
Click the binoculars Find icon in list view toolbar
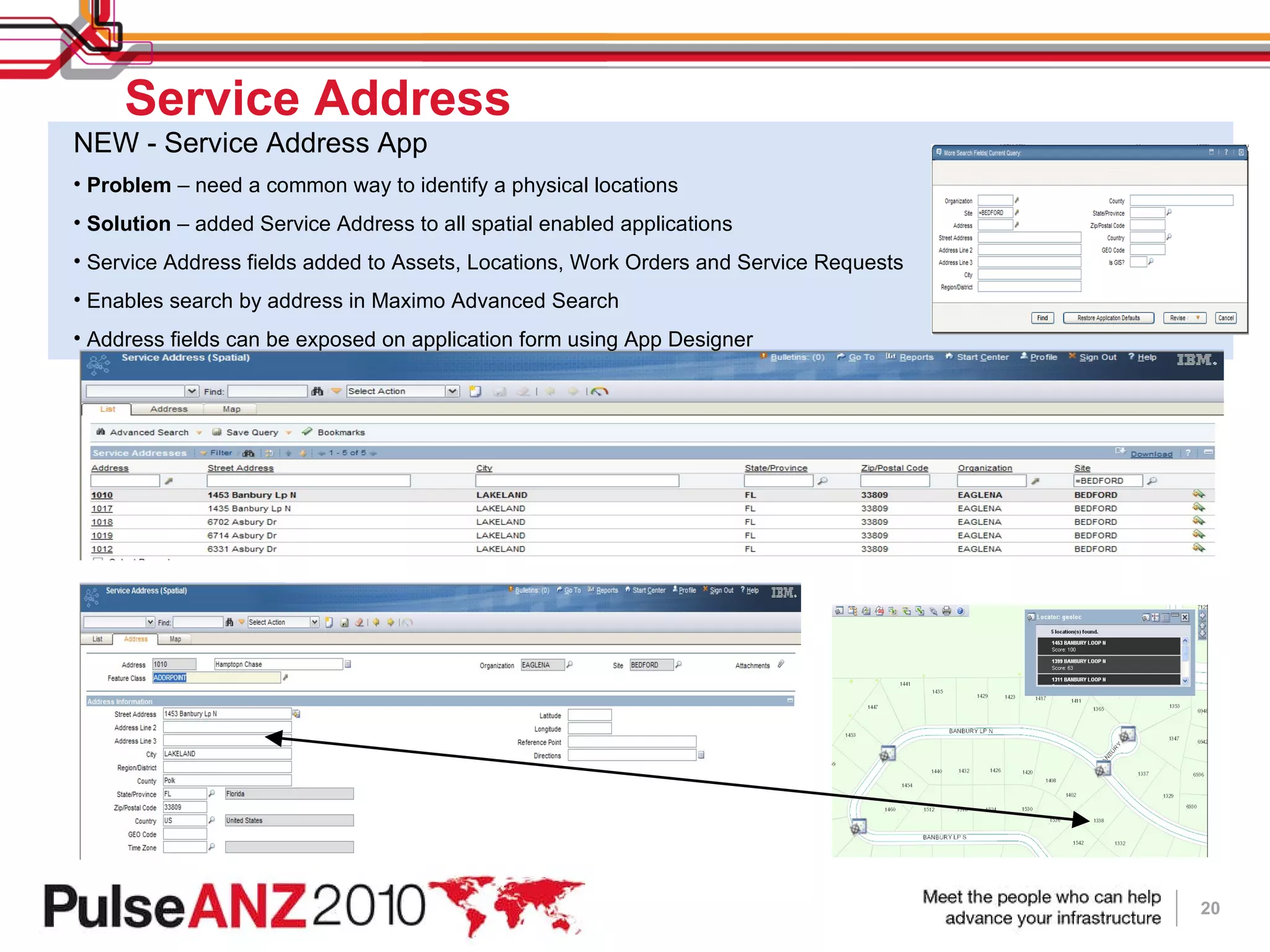[317, 391]
